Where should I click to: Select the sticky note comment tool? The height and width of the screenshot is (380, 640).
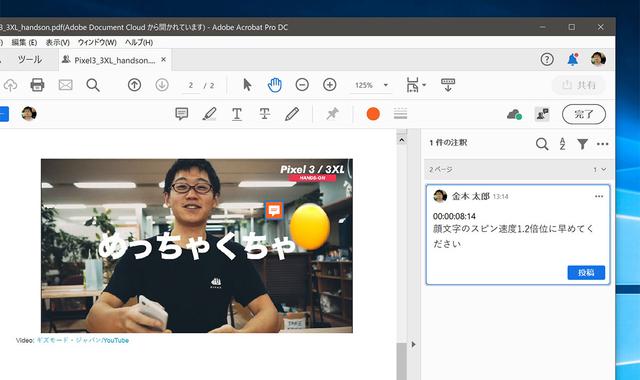click(x=182, y=114)
